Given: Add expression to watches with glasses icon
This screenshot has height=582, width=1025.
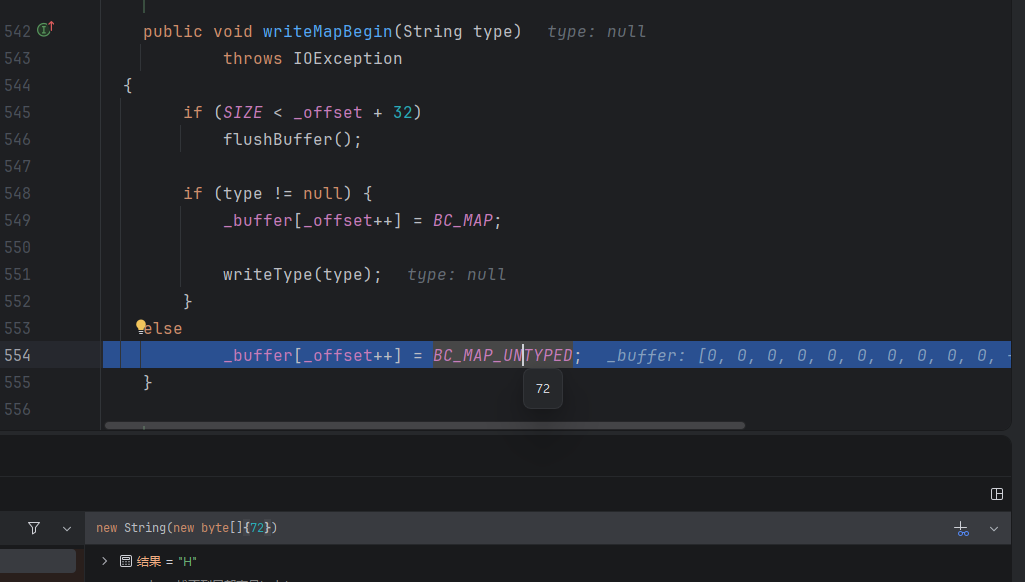Looking at the screenshot, I should pos(961,528).
